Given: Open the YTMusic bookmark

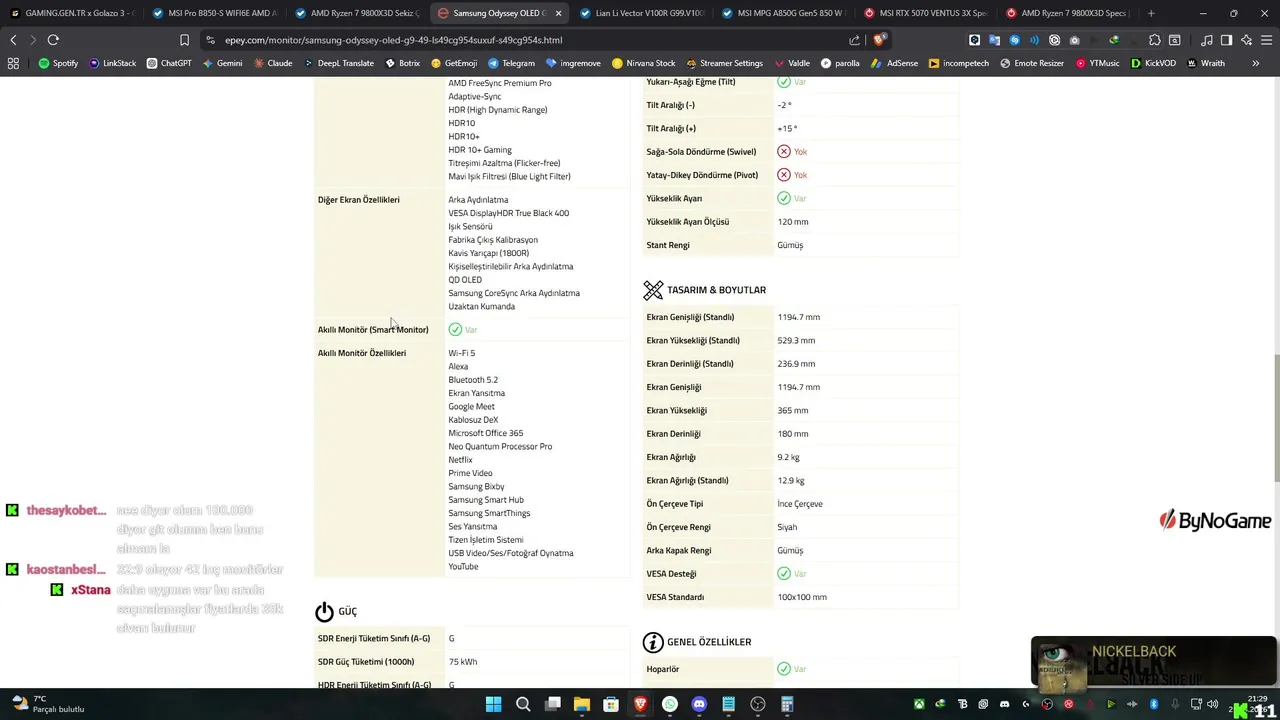Looking at the screenshot, I should pyautogui.click(x=1098, y=63).
